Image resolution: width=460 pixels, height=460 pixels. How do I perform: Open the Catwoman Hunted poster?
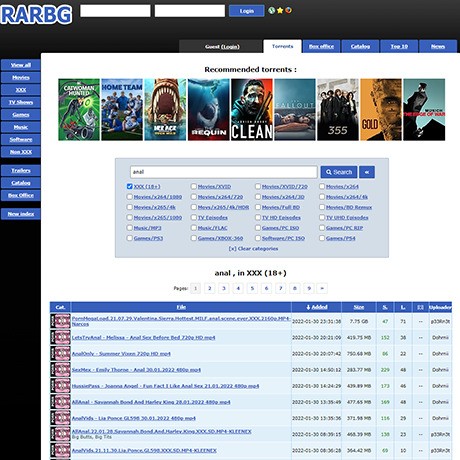[x=79, y=109]
